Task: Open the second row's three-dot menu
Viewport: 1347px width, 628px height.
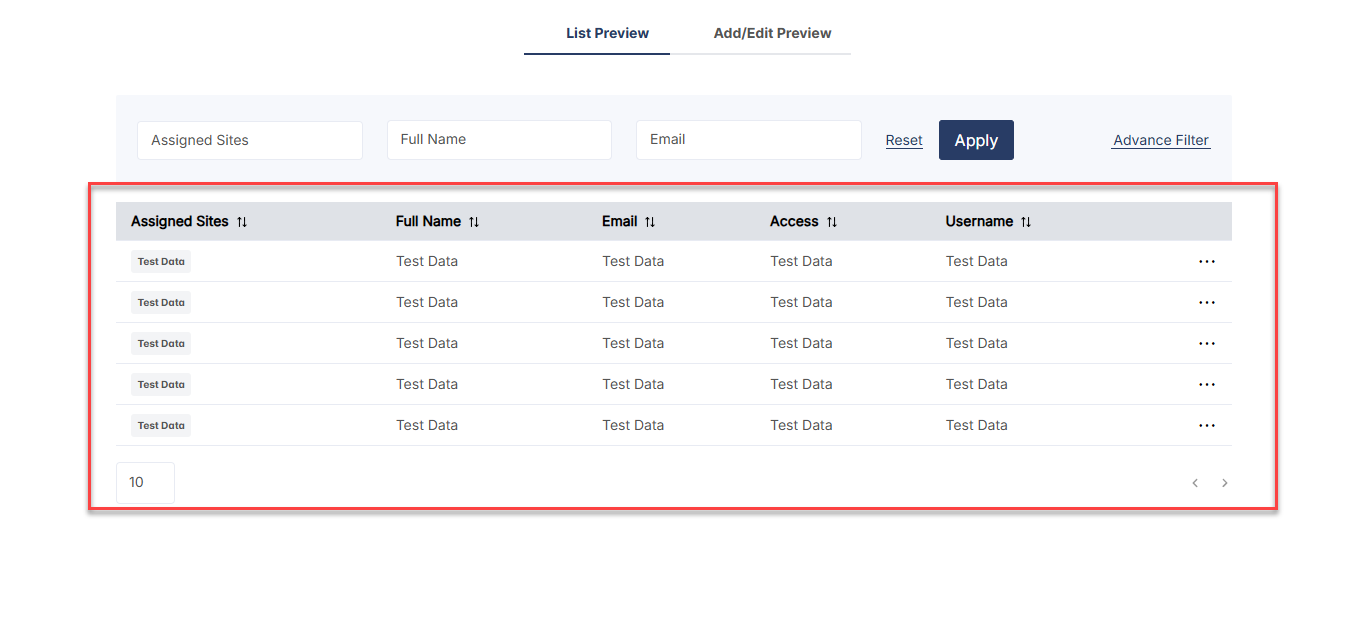Action: (1207, 302)
